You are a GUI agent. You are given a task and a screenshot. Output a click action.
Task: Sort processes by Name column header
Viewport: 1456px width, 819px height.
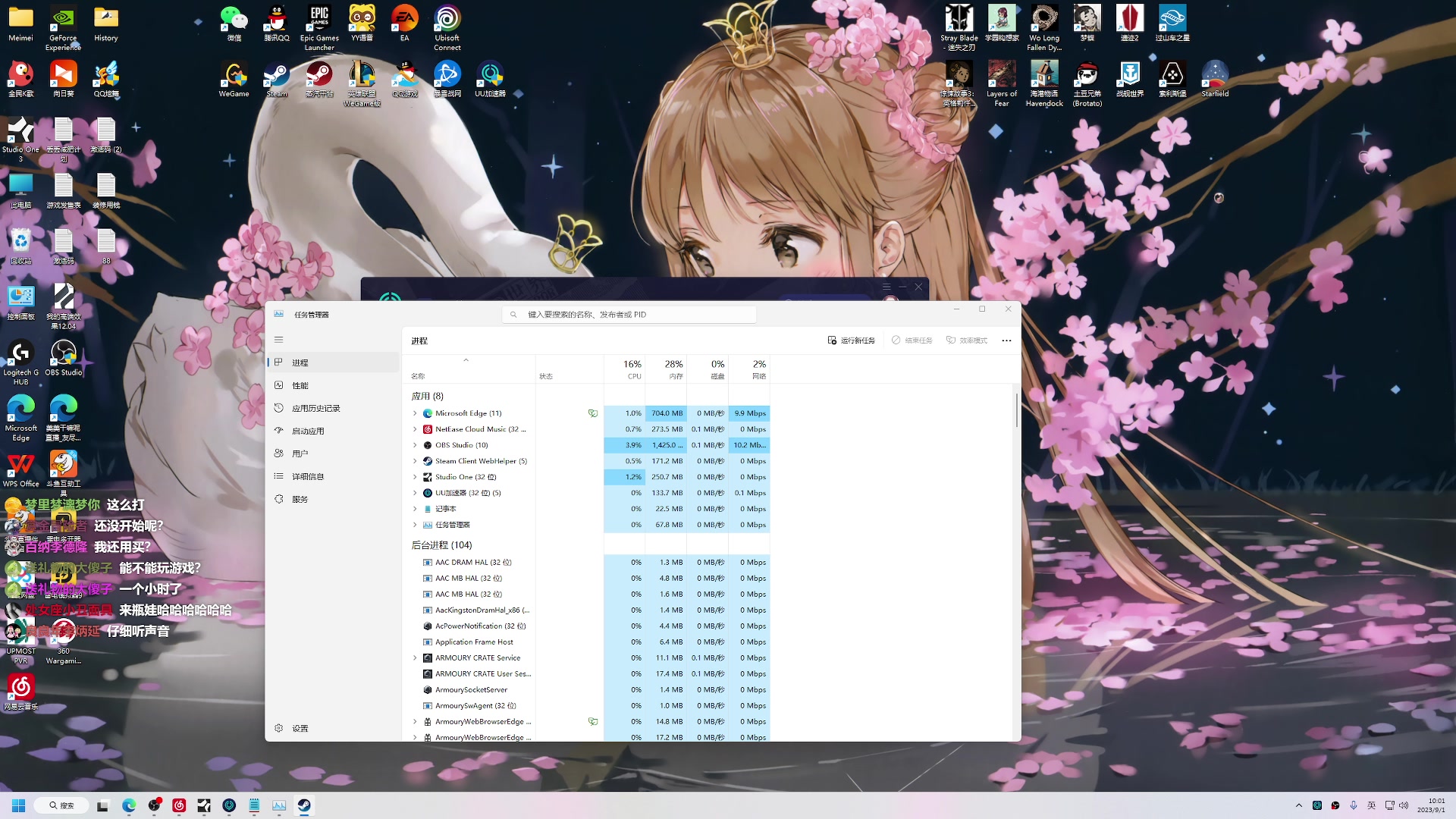tap(470, 369)
